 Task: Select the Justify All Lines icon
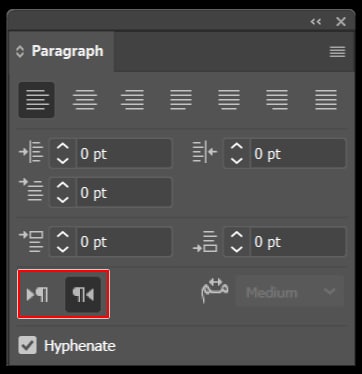[326, 100]
